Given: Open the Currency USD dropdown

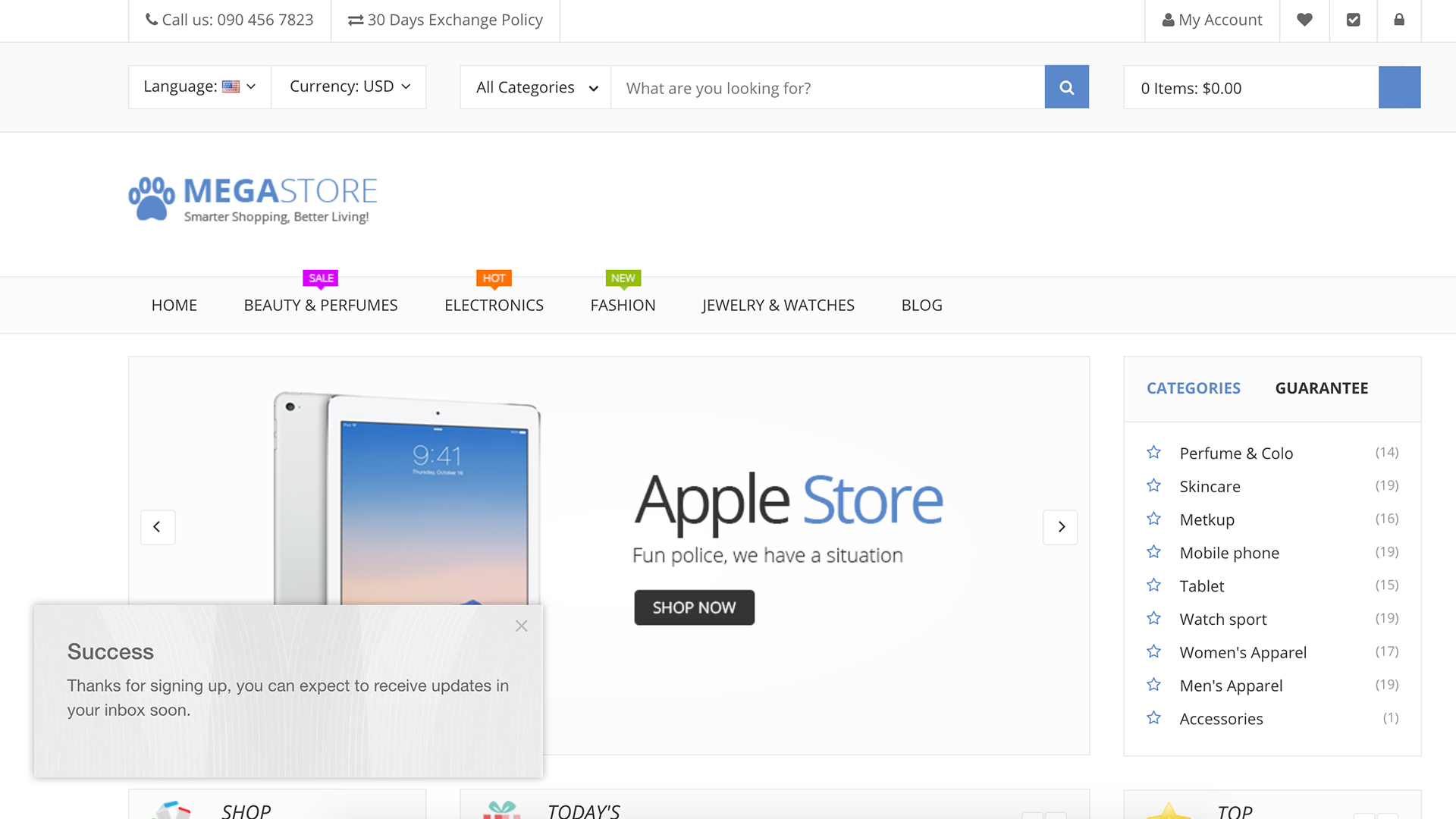Looking at the screenshot, I should point(349,87).
